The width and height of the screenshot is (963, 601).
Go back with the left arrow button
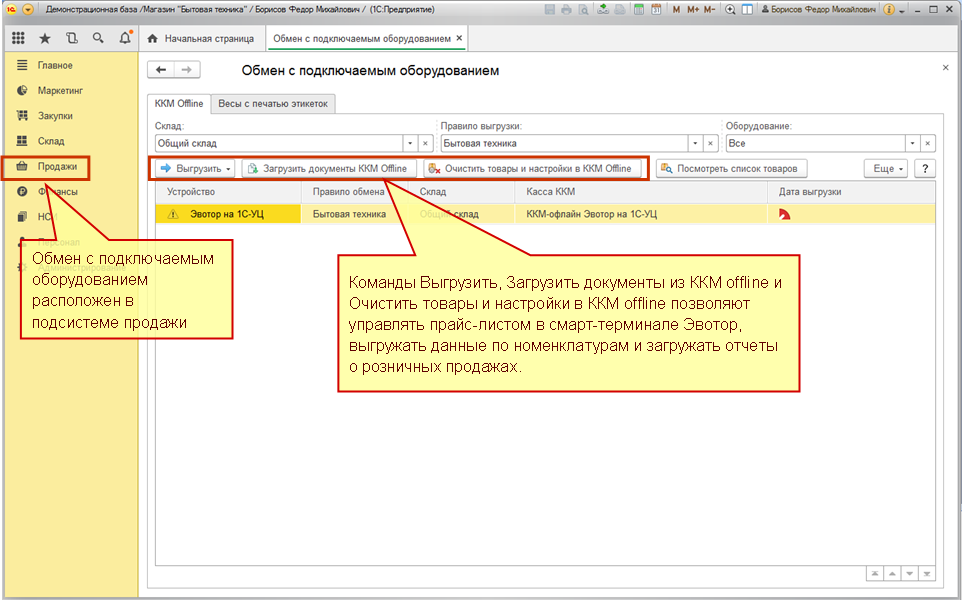point(161,70)
